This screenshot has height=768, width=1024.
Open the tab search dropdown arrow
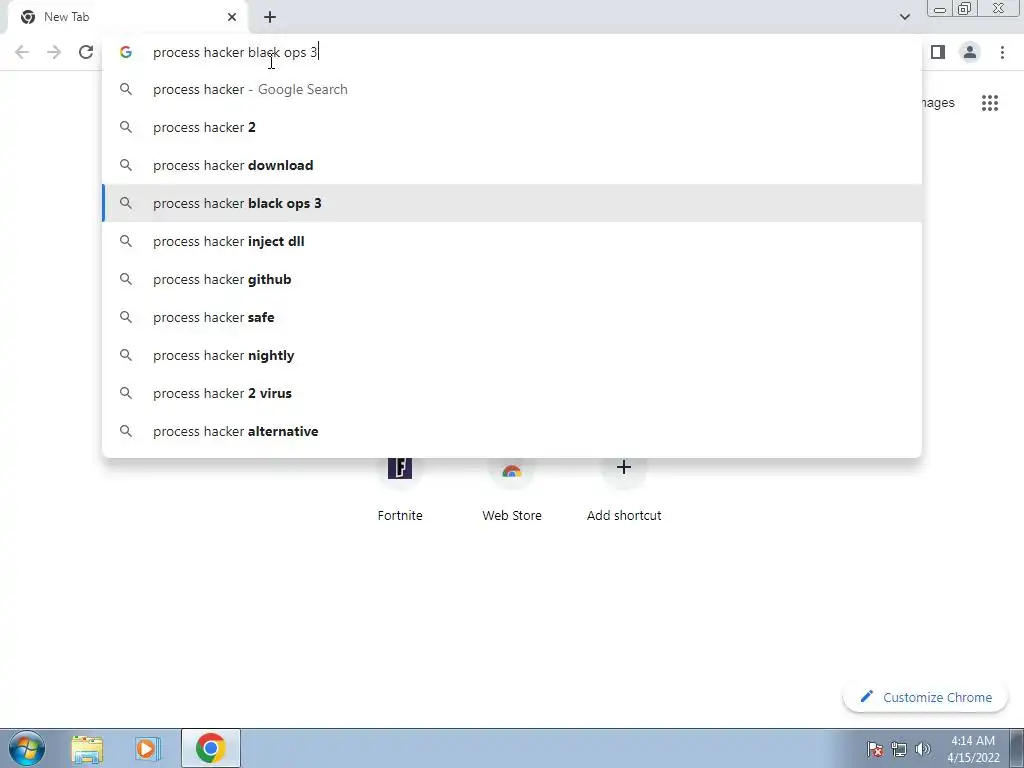tap(904, 17)
